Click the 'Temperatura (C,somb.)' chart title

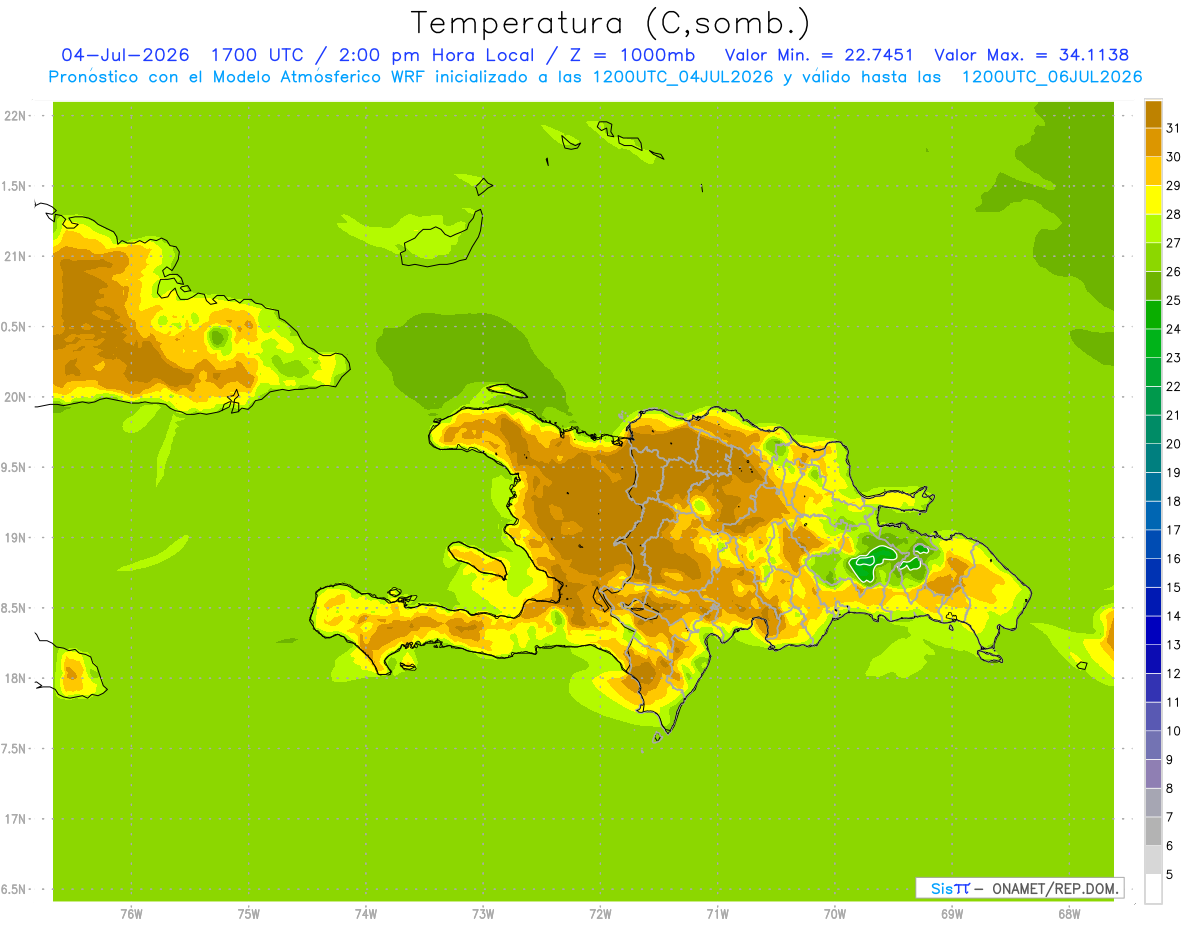click(611, 23)
